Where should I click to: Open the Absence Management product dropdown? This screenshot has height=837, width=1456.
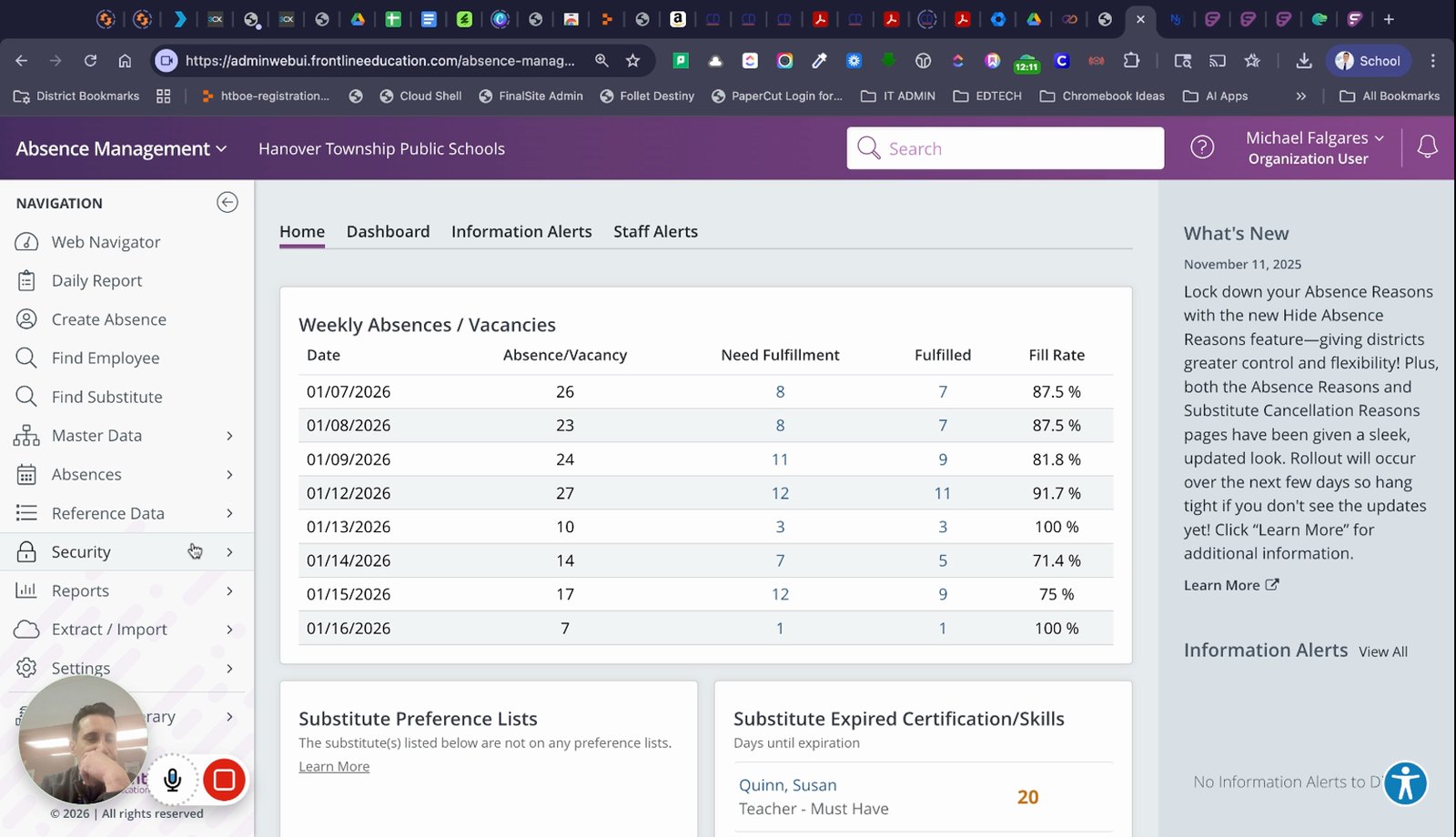click(121, 148)
